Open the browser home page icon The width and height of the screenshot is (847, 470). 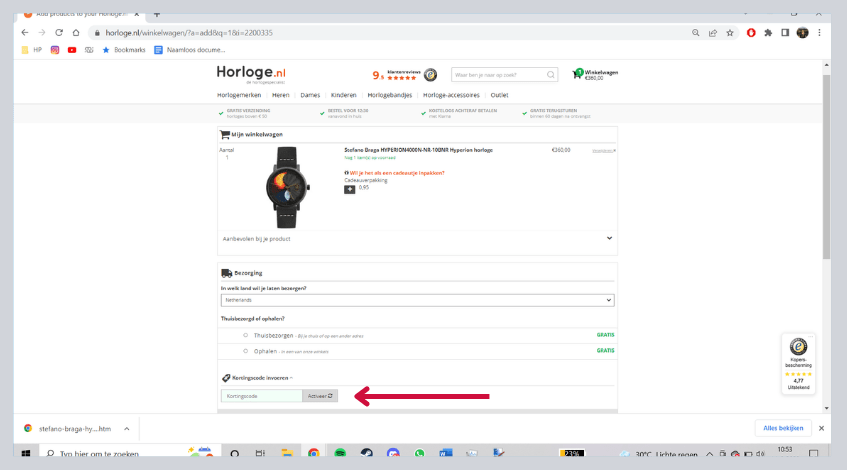click(76, 32)
